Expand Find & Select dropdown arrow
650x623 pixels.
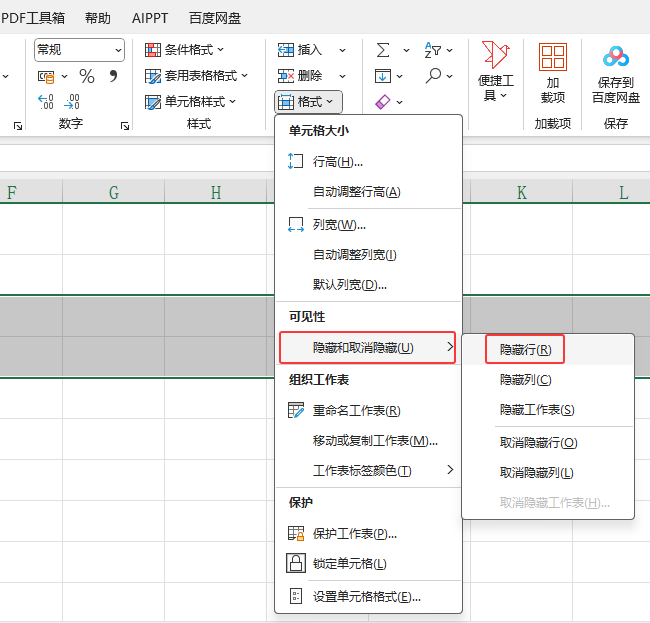[x=449, y=76]
